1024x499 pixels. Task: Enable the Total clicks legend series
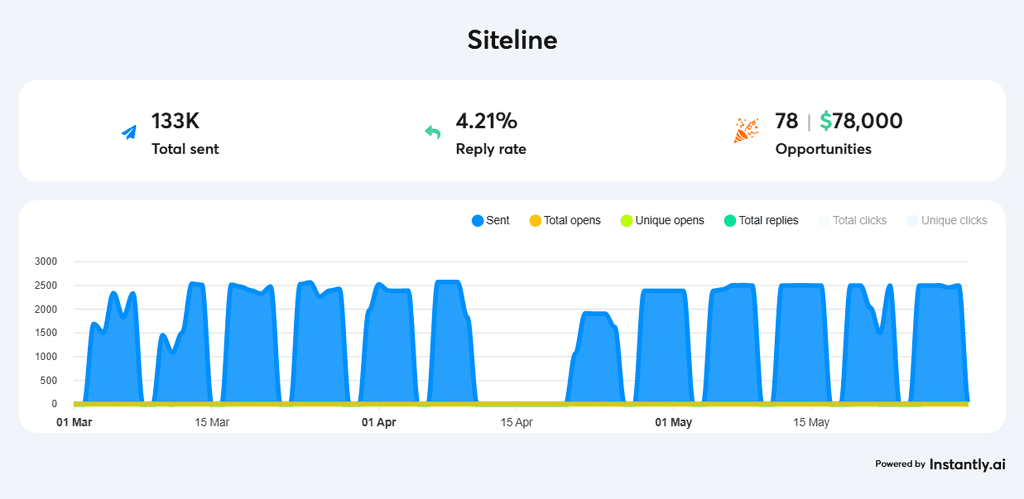[x=853, y=221]
